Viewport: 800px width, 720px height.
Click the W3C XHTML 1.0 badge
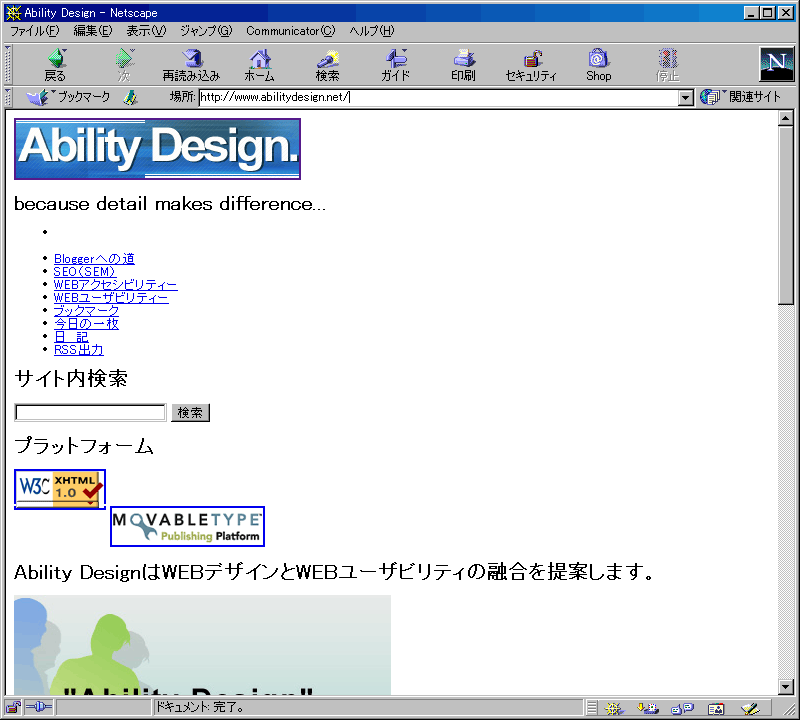(60, 489)
